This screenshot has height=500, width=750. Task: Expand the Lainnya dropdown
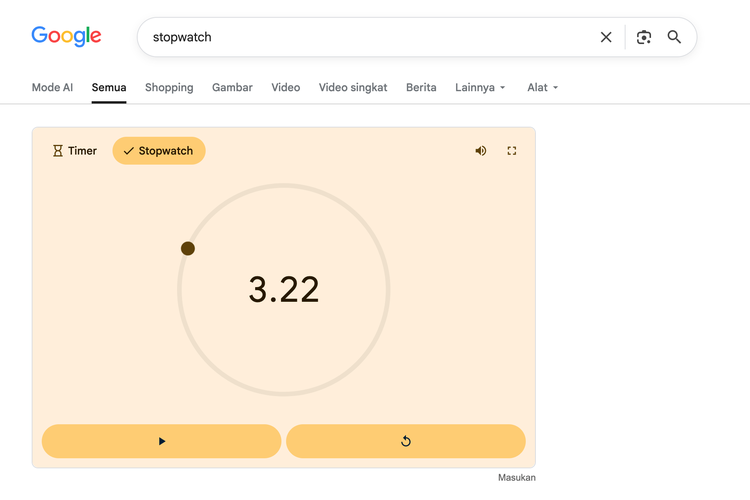pyautogui.click(x=480, y=88)
